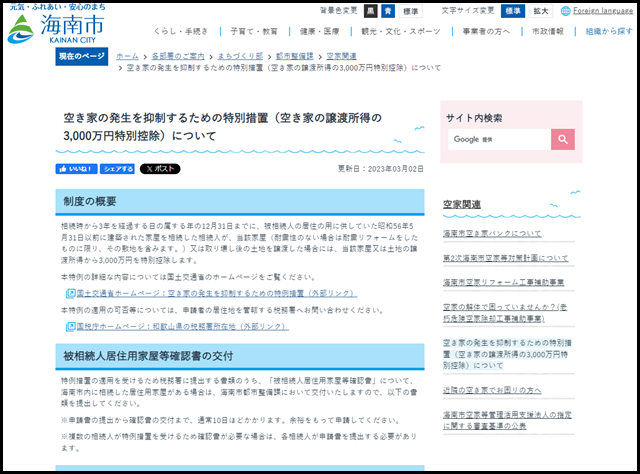This screenshot has width=640, height=474.
Task: Go to まちづくり部 breadcrumb link
Action: point(240,56)
